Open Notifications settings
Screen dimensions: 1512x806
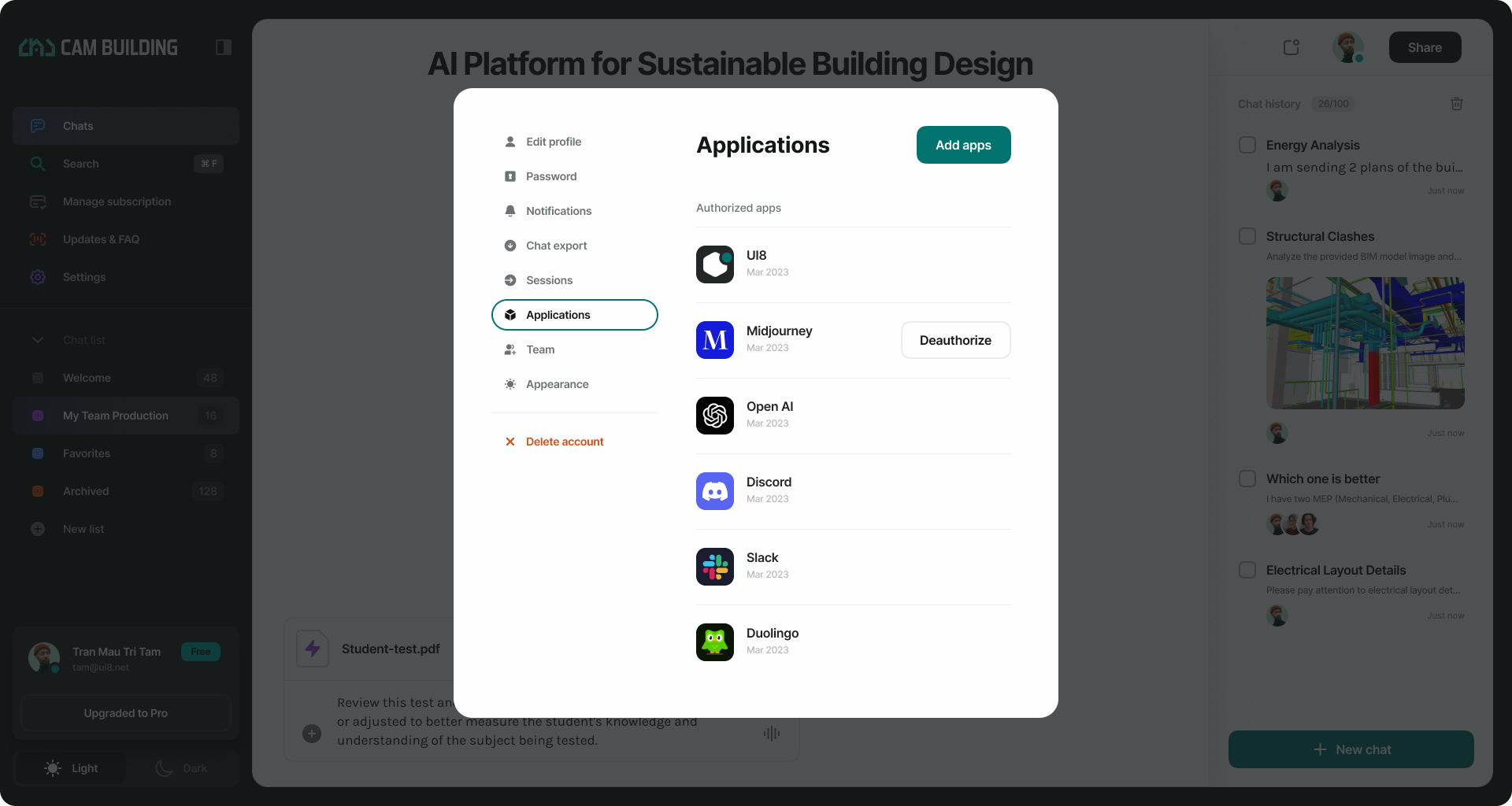pos(575,211)
